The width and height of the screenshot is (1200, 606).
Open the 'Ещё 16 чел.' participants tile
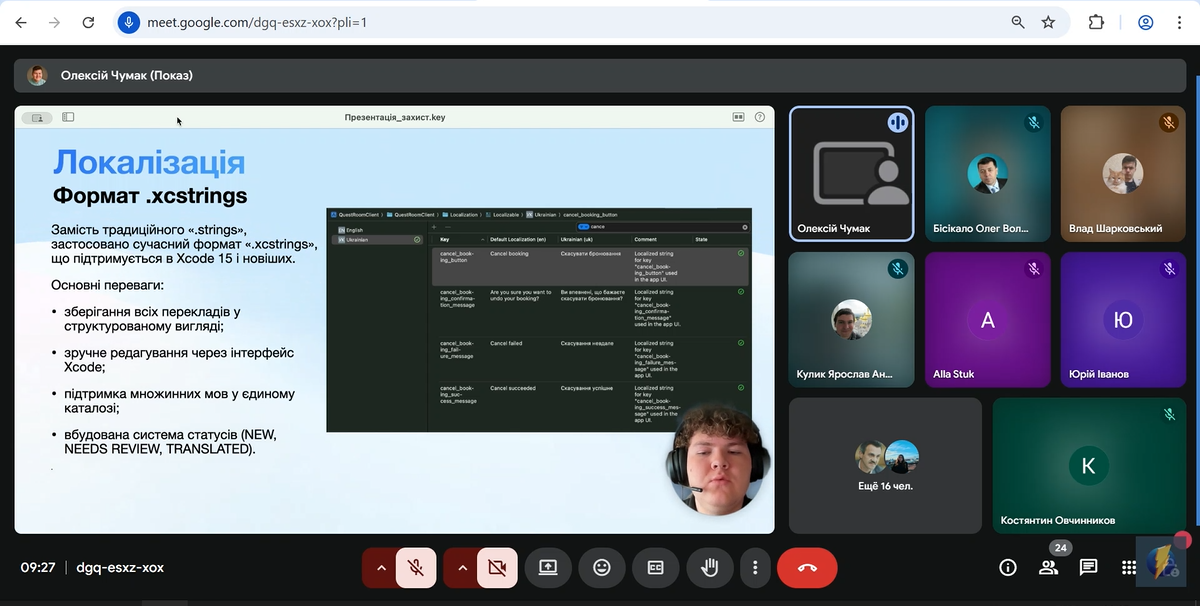point(885,465)
